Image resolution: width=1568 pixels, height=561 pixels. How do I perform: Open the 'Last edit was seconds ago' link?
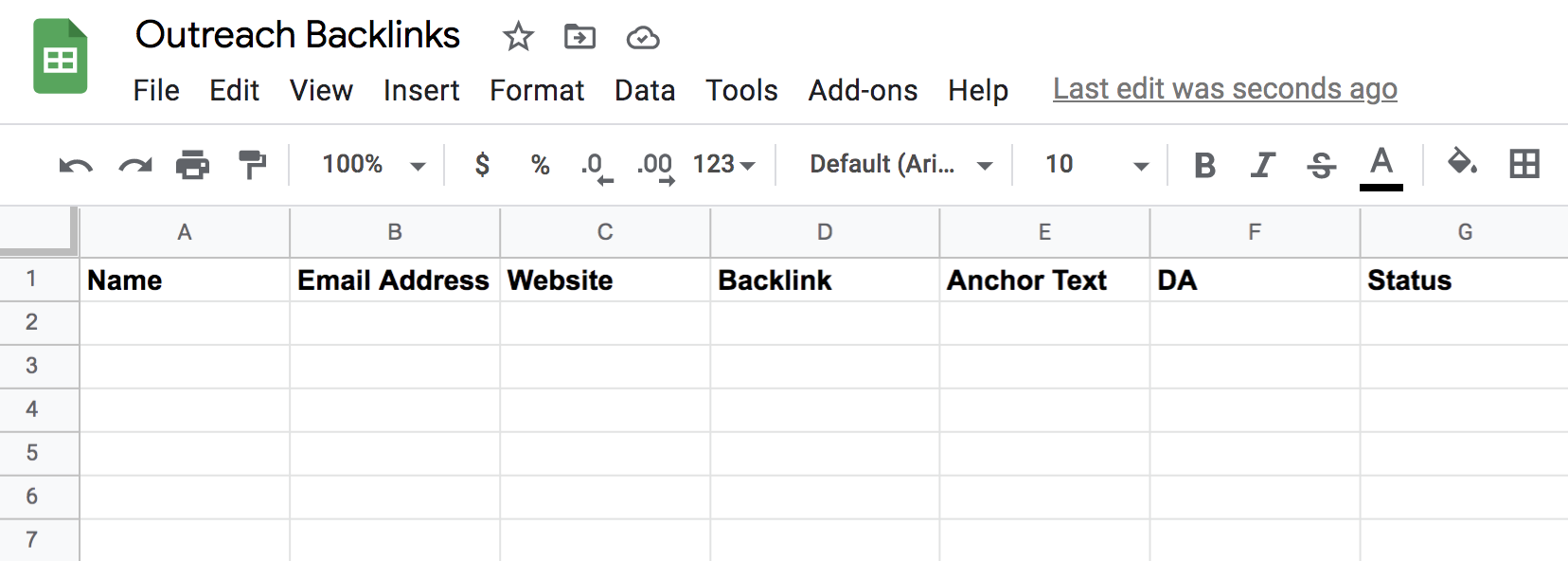1224,89
